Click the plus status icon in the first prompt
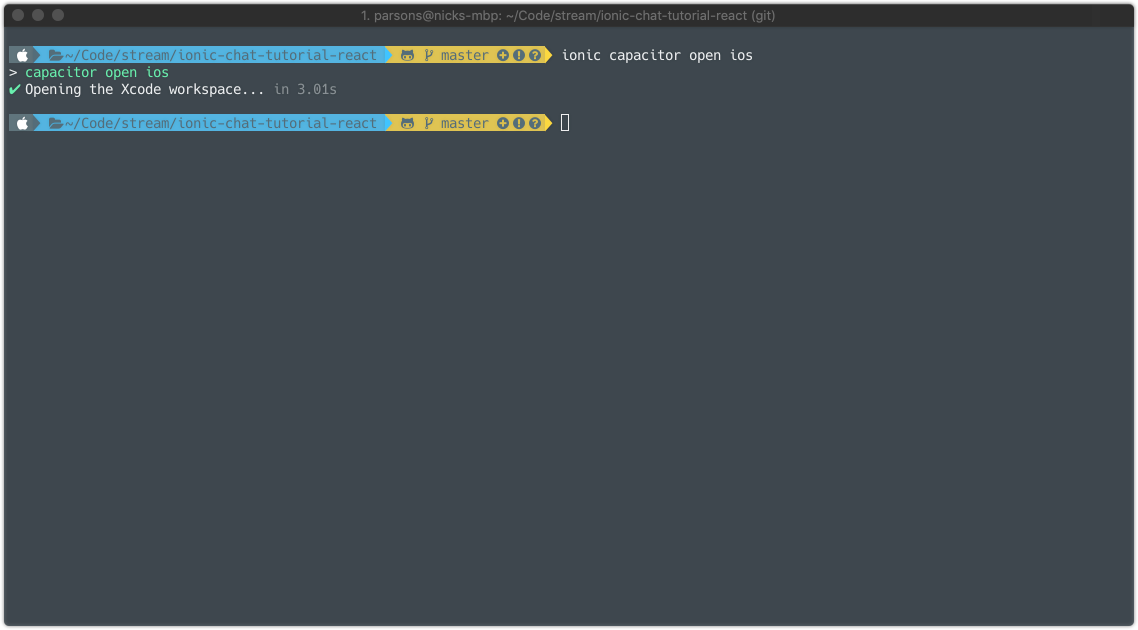This screenshot has height=630, width=1138. tap(503, 55)
